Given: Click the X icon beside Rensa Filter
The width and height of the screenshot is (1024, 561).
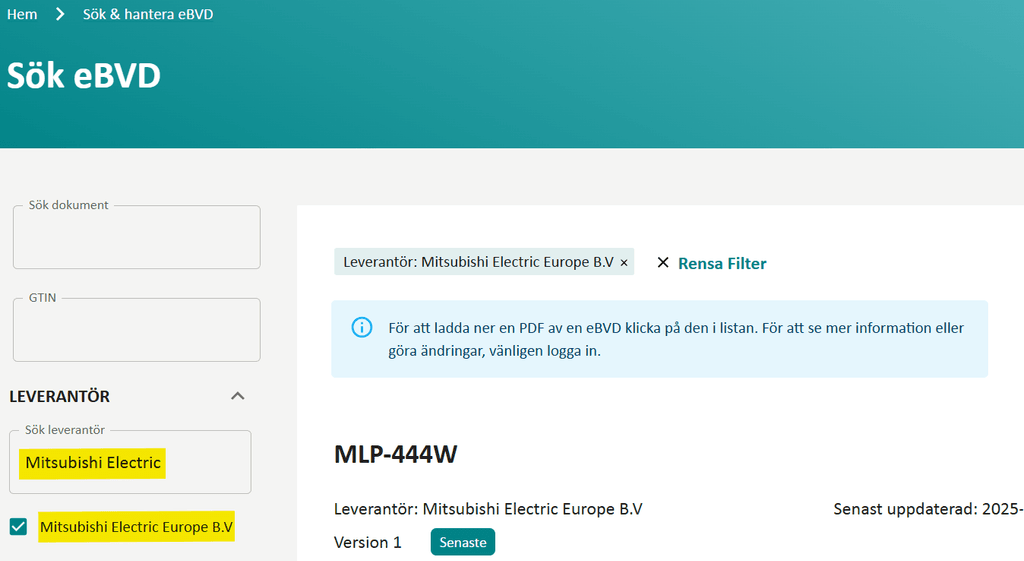Looking at the screenshot, I should (x=663, y=263).
